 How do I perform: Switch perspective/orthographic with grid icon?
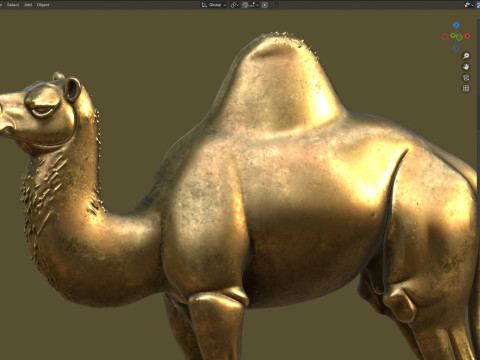[466, 88]
